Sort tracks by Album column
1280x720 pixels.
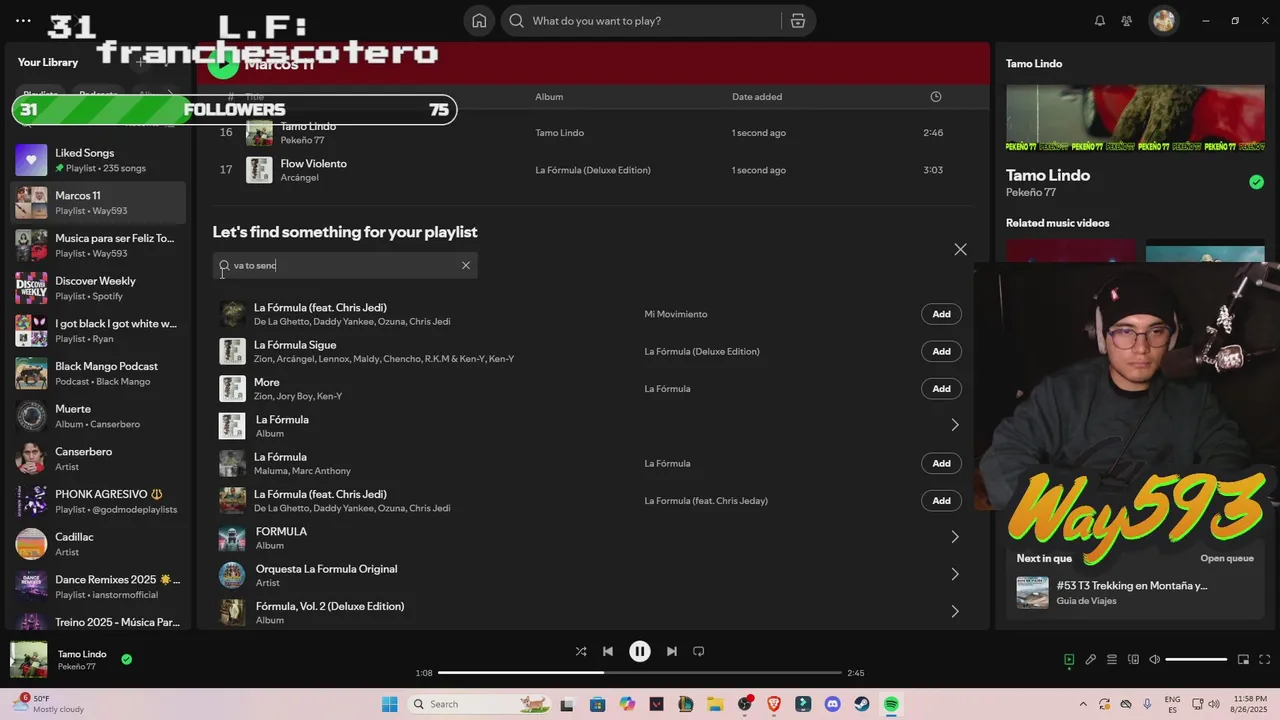[549, 97]
